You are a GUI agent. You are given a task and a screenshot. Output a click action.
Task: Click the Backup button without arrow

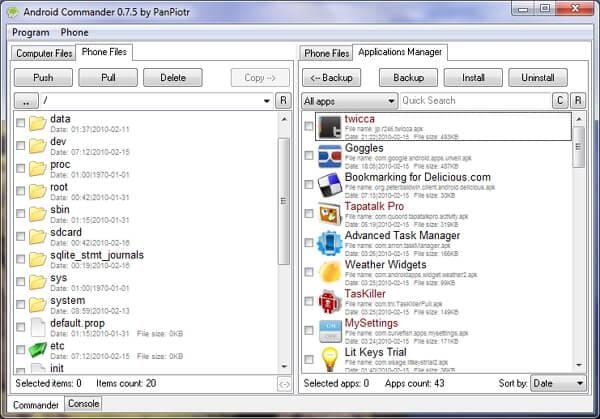(408, 78)
